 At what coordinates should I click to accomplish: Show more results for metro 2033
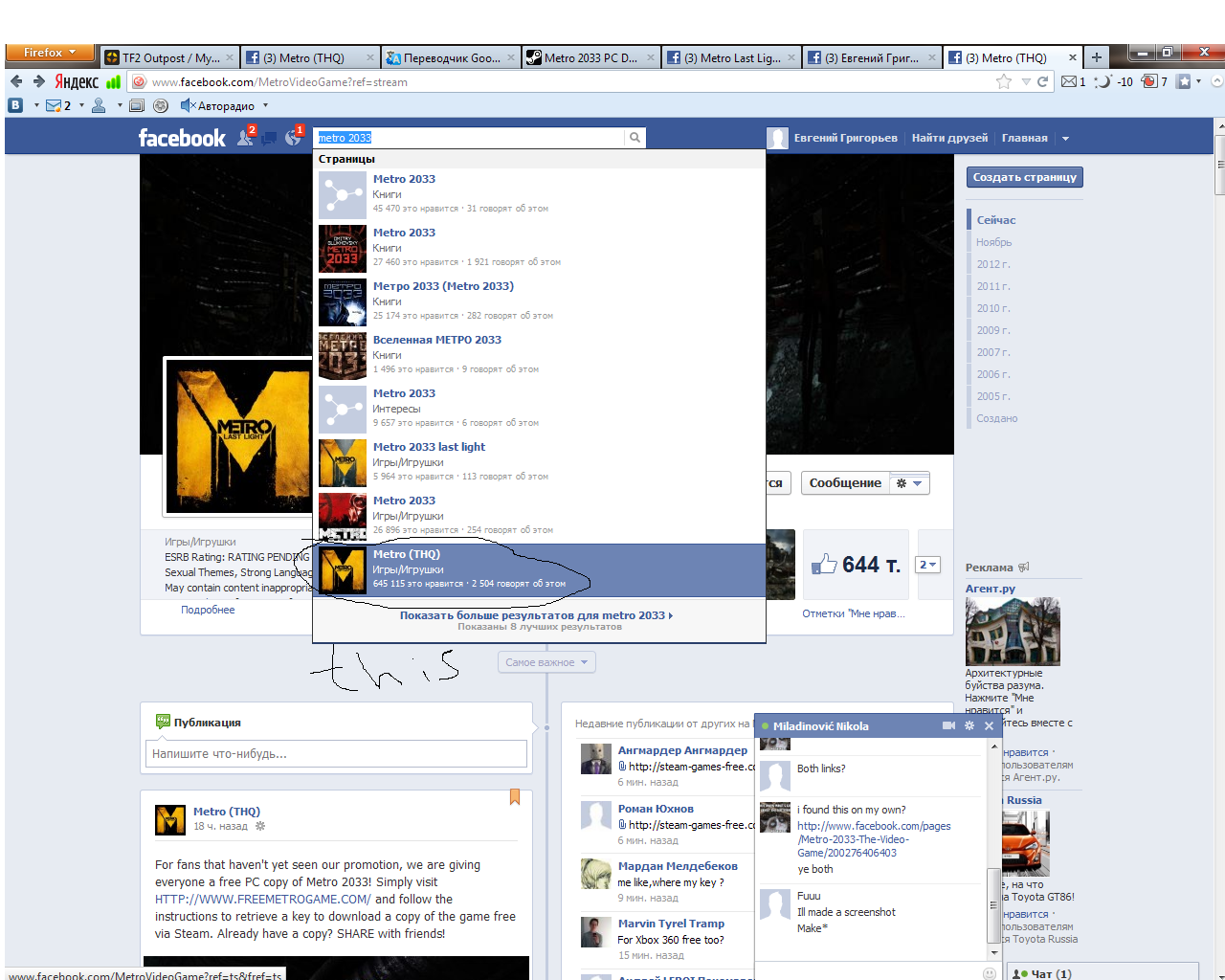(536, 615)
